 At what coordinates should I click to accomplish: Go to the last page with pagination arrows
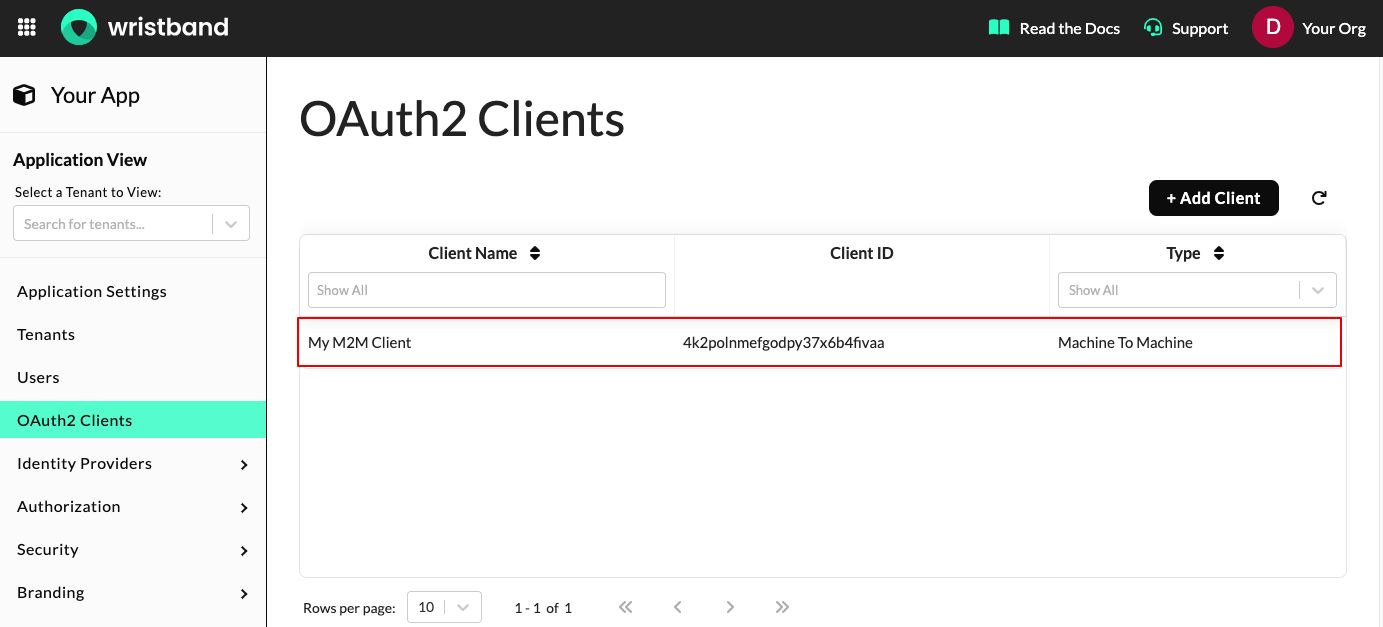[x=782, y=607]
